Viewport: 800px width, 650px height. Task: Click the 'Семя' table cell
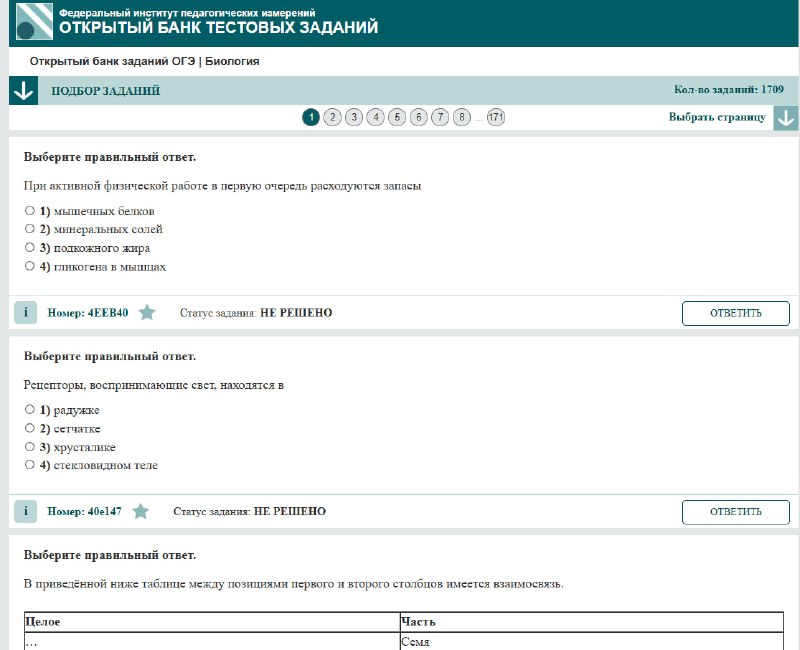pos(590,641)
